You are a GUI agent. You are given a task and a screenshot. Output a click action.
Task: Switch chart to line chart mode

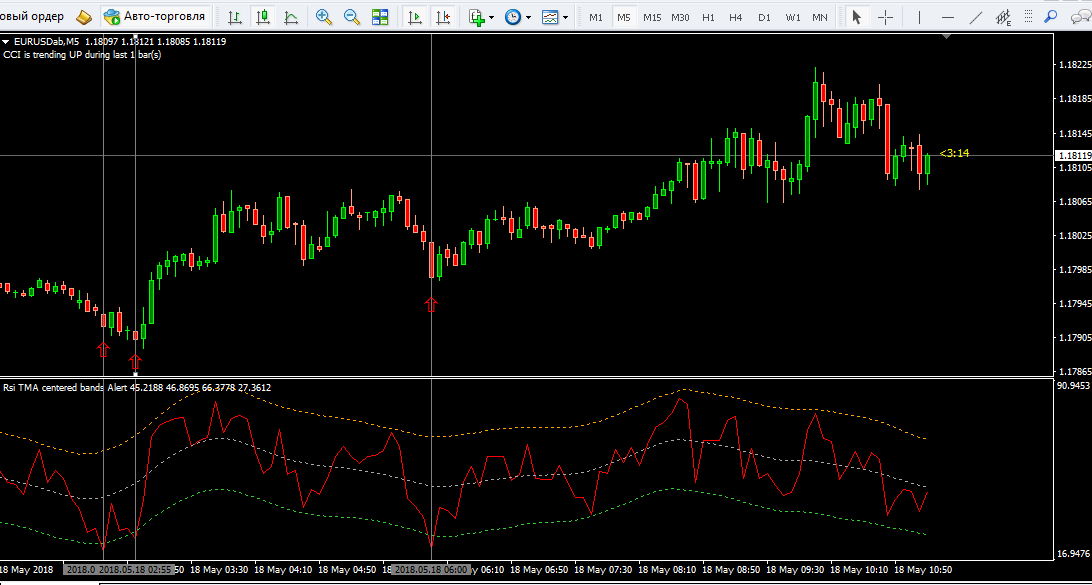pos(290,16)
